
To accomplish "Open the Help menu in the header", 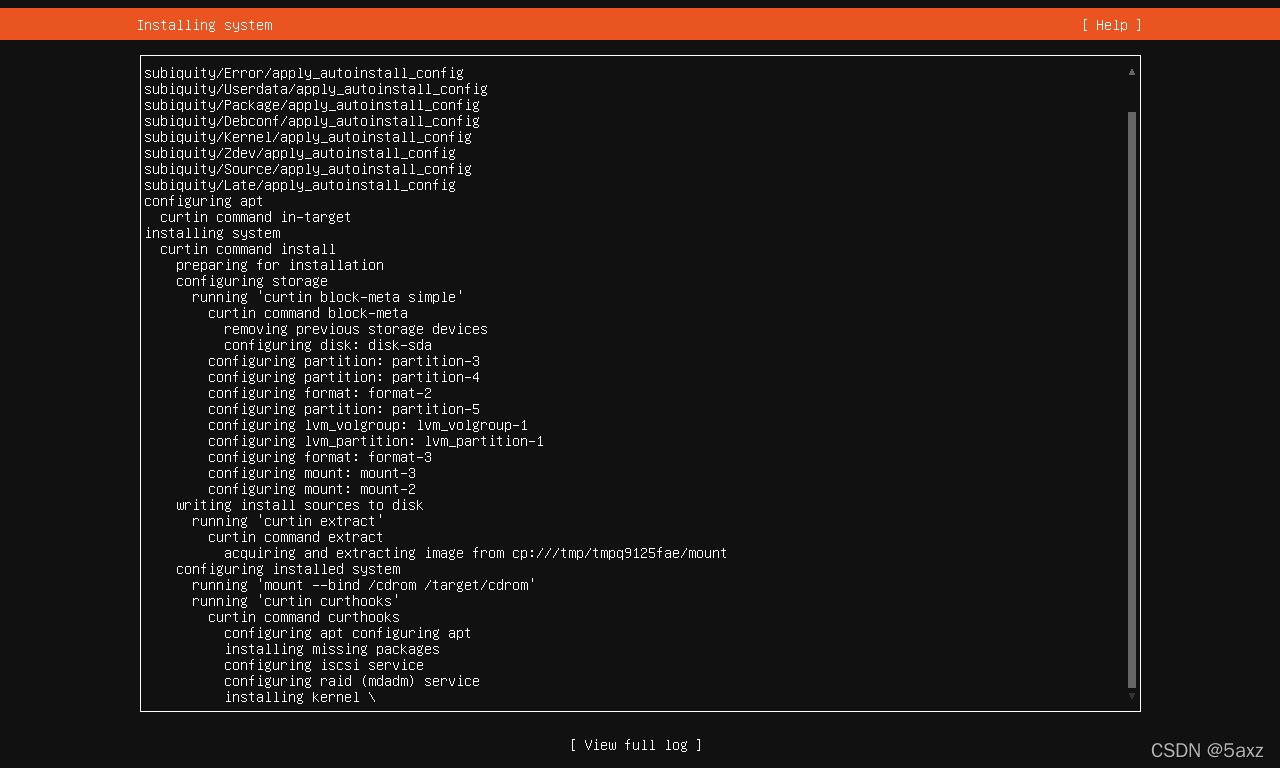I will click(x=1111, y=25).
